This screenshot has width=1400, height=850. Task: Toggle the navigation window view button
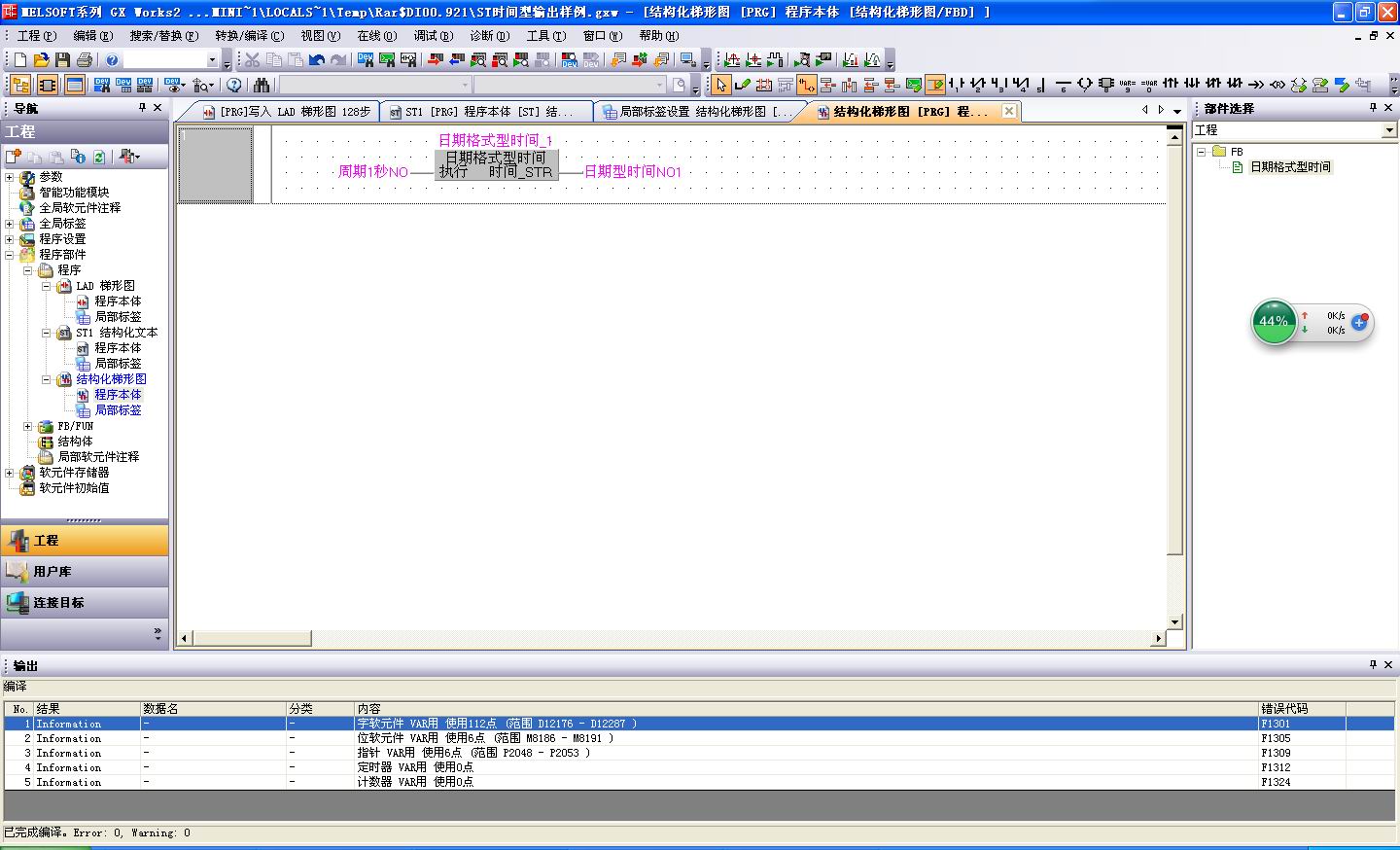(x=20, y=86)
